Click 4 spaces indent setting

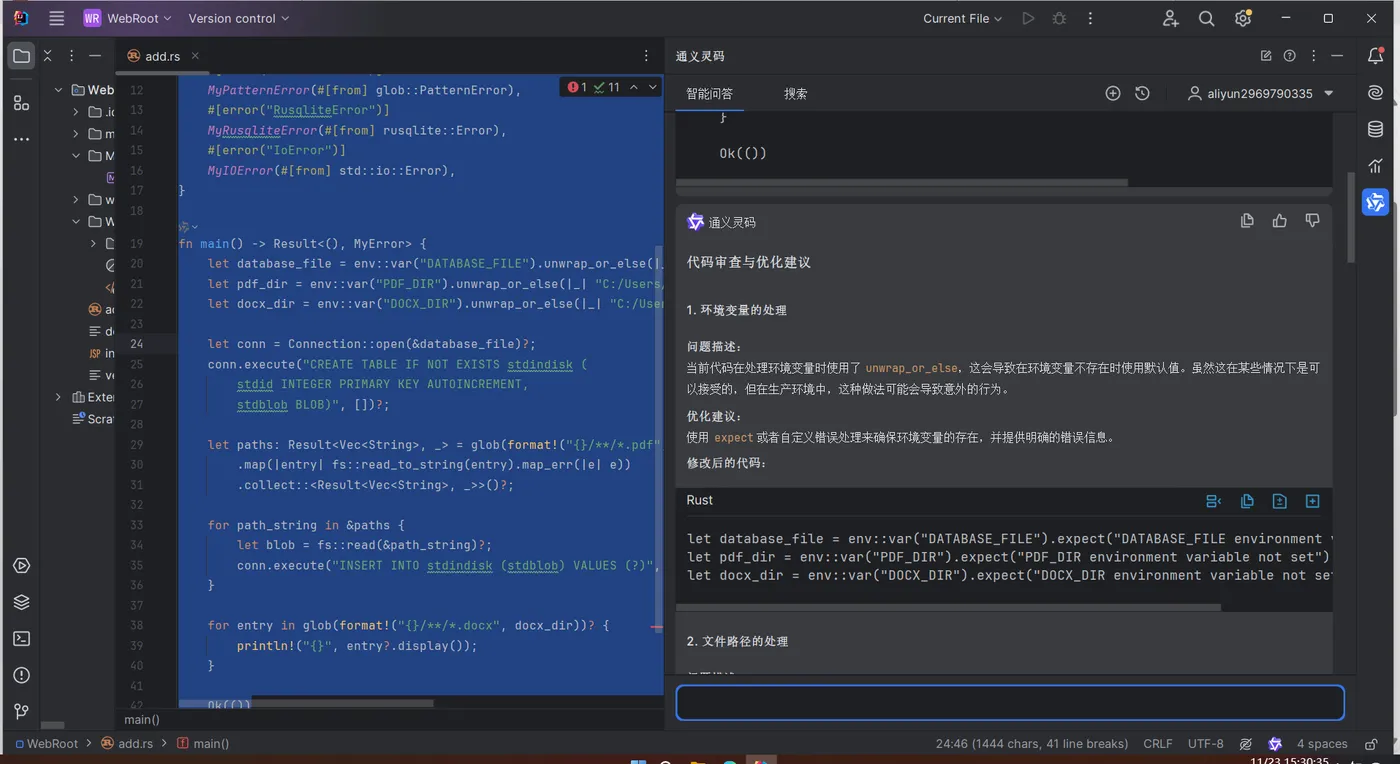[1322, 744]
